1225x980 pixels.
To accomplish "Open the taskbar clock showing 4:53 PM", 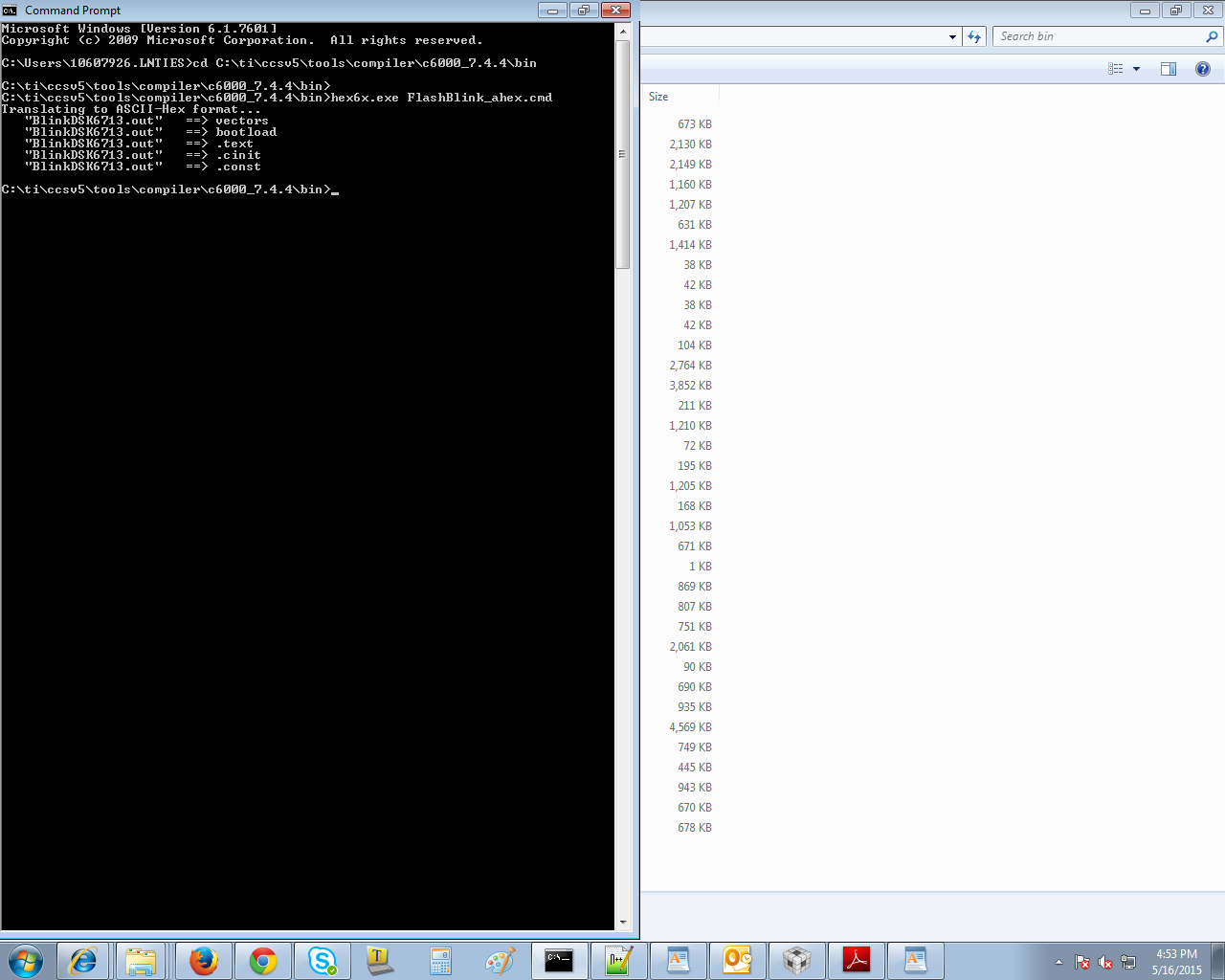I will coord(1176,961).
